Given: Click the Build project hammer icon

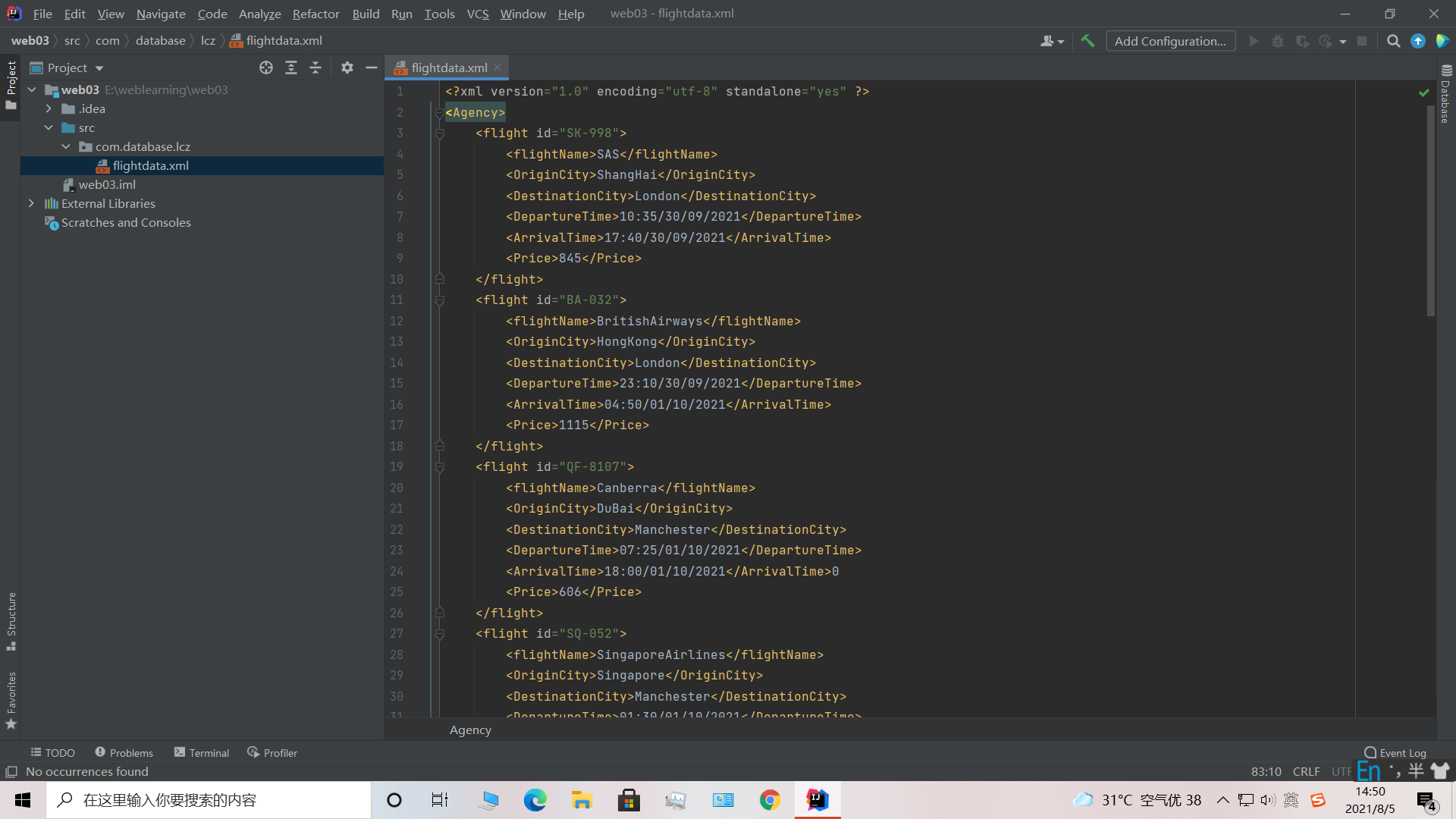Looking at the screenshot, I should (x=1087, y=41).
